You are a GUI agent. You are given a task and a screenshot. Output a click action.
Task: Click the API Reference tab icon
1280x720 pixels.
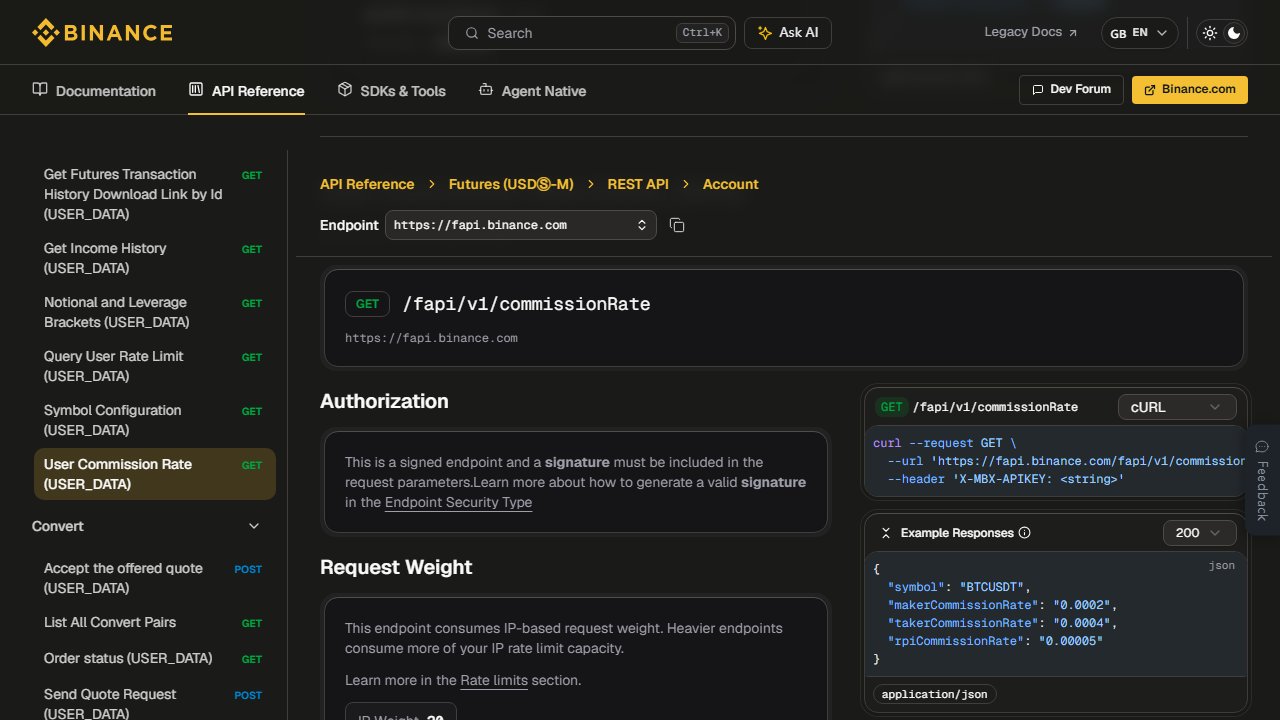[196, 90]
